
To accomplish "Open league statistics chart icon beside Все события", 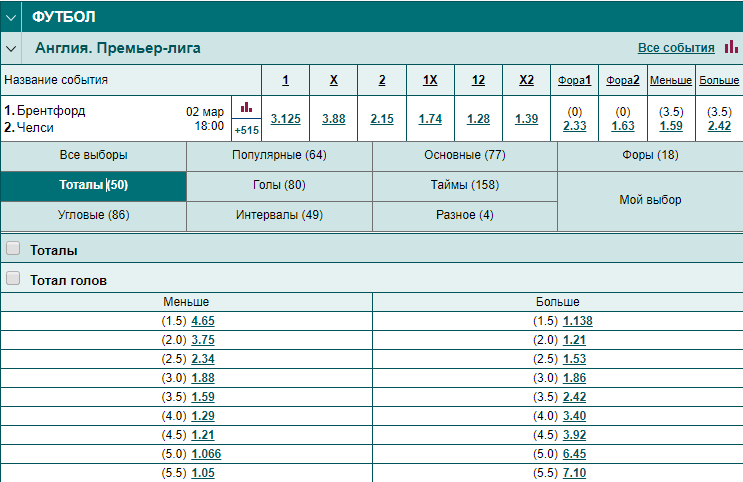I will 731,47.
